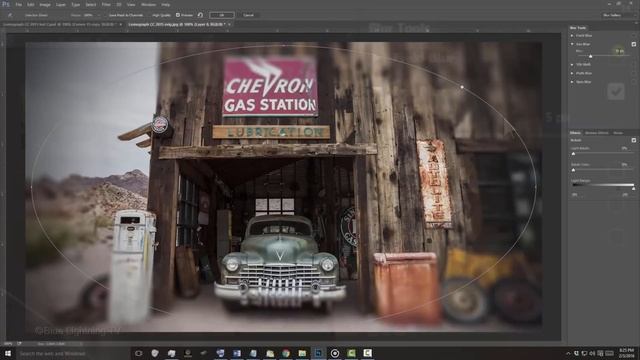Open the File menu
Viewport: 640px width, 360px height.
(x=18, y=4)
